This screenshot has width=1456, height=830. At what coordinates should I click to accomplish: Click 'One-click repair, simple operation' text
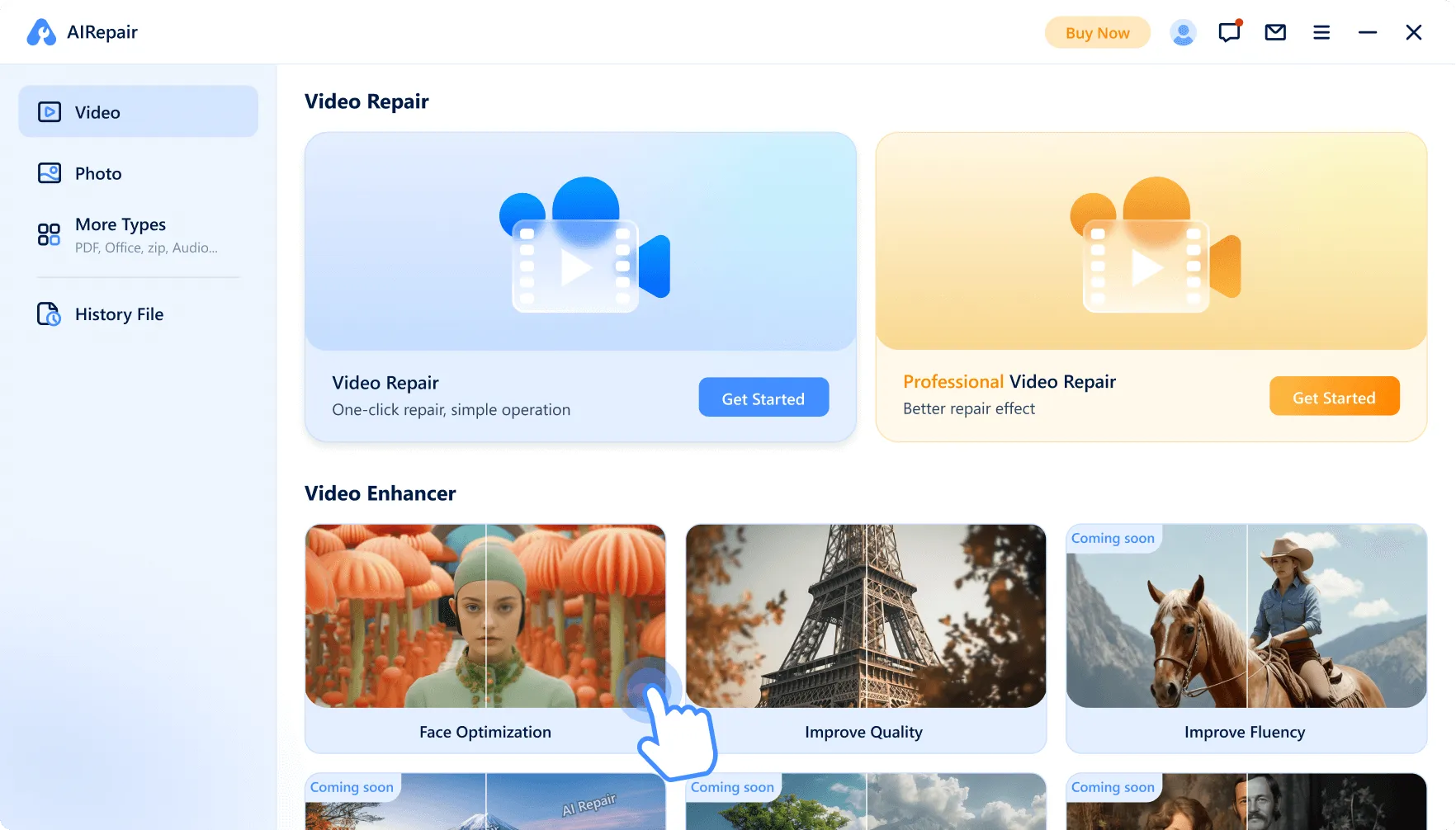click(x=451, y=410)
